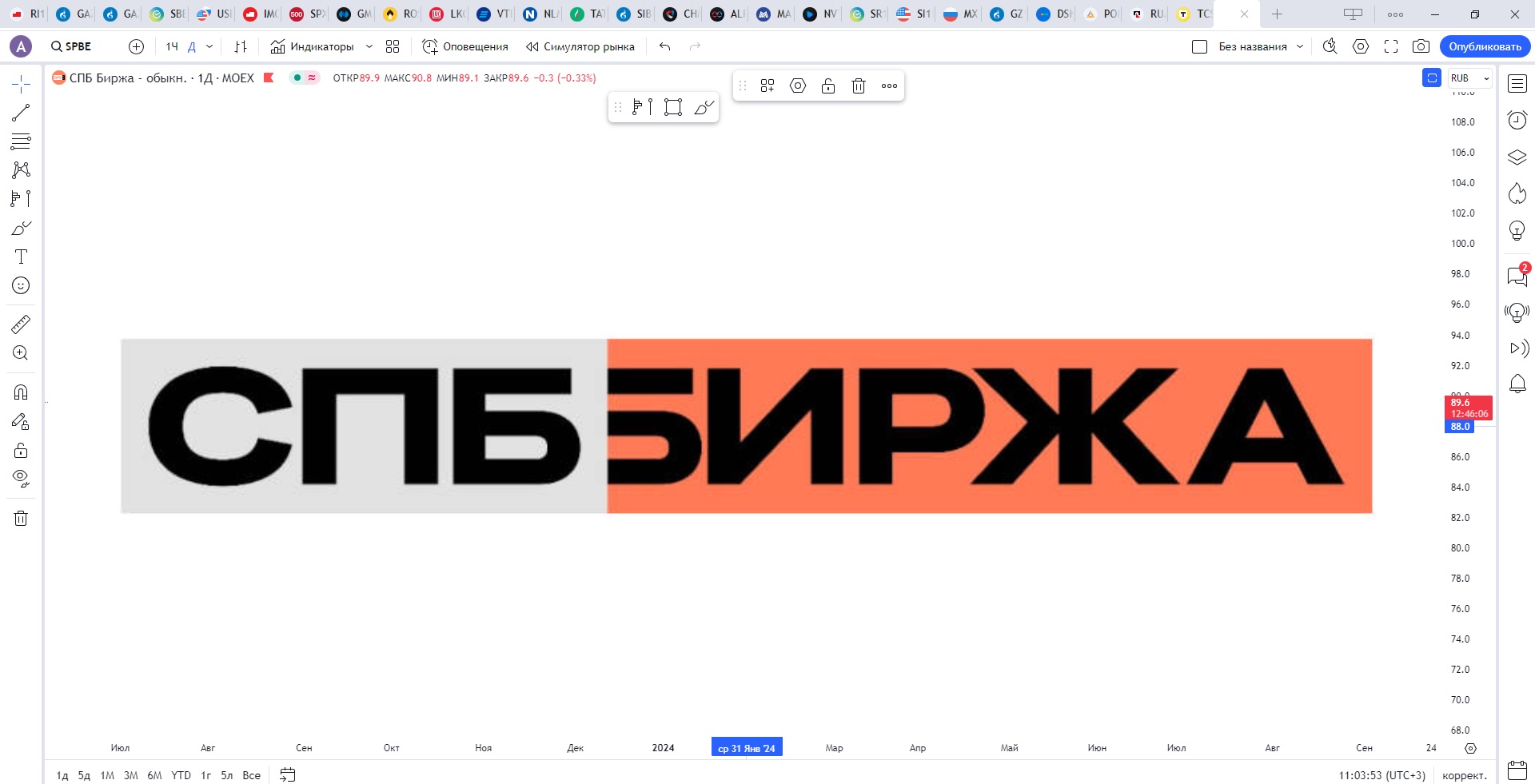This screenshot has height=784, width=1535.
Task: Open the browser three-dots menu
Action: click(1395, 14)
